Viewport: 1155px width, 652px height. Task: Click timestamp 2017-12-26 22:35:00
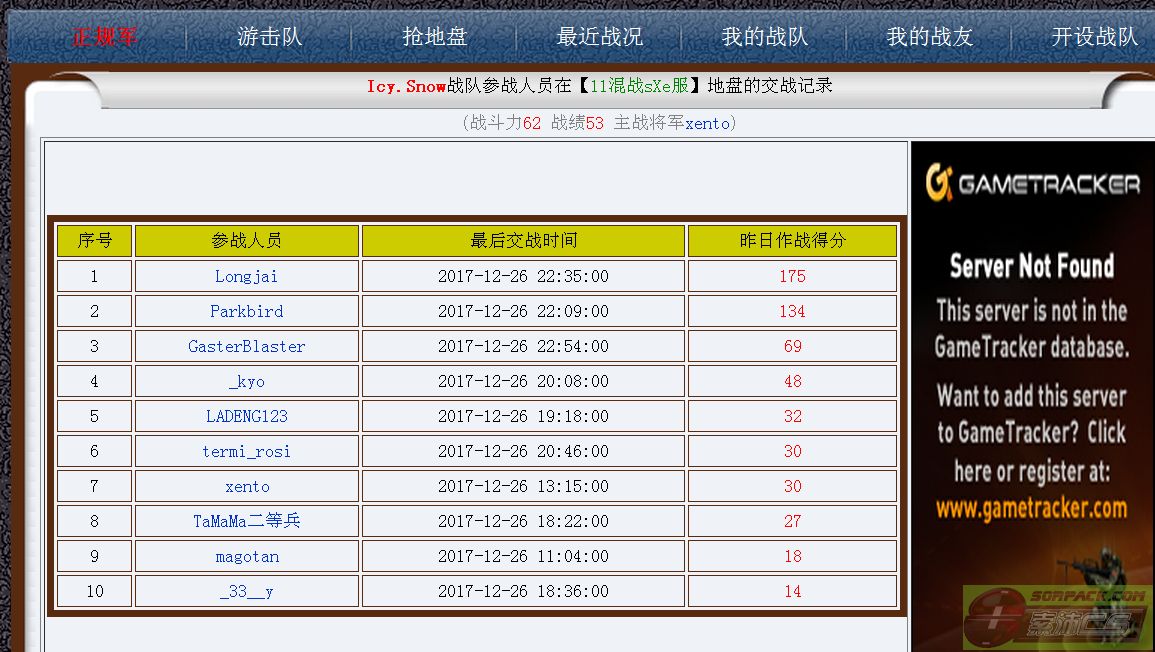pyautogui.click(x=523, y=276)
